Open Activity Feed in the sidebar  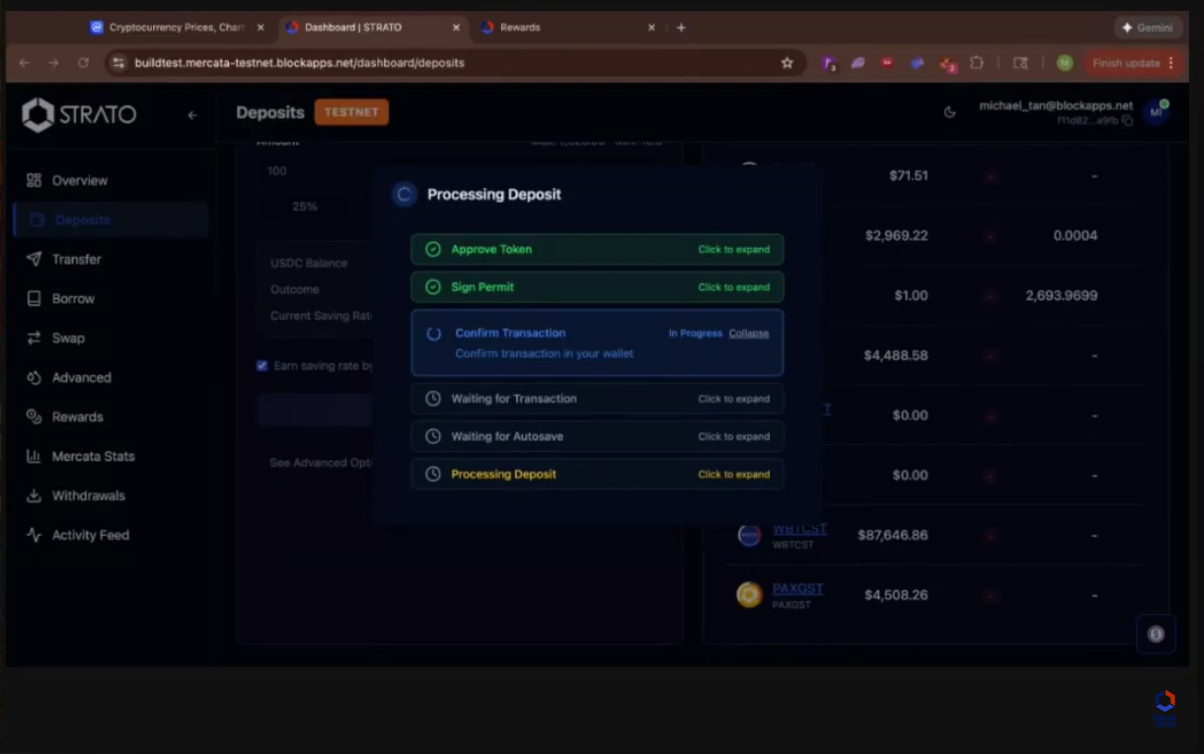[x=90, y=535]
